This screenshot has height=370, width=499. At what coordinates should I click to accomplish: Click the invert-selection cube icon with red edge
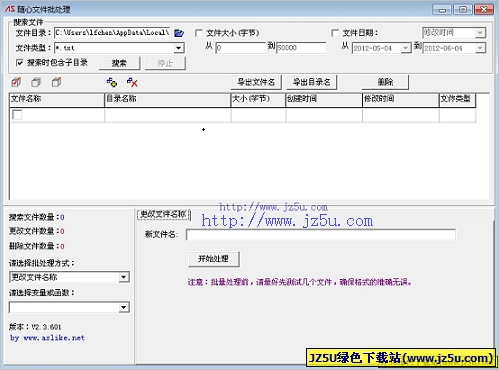[x=56, y=82]
